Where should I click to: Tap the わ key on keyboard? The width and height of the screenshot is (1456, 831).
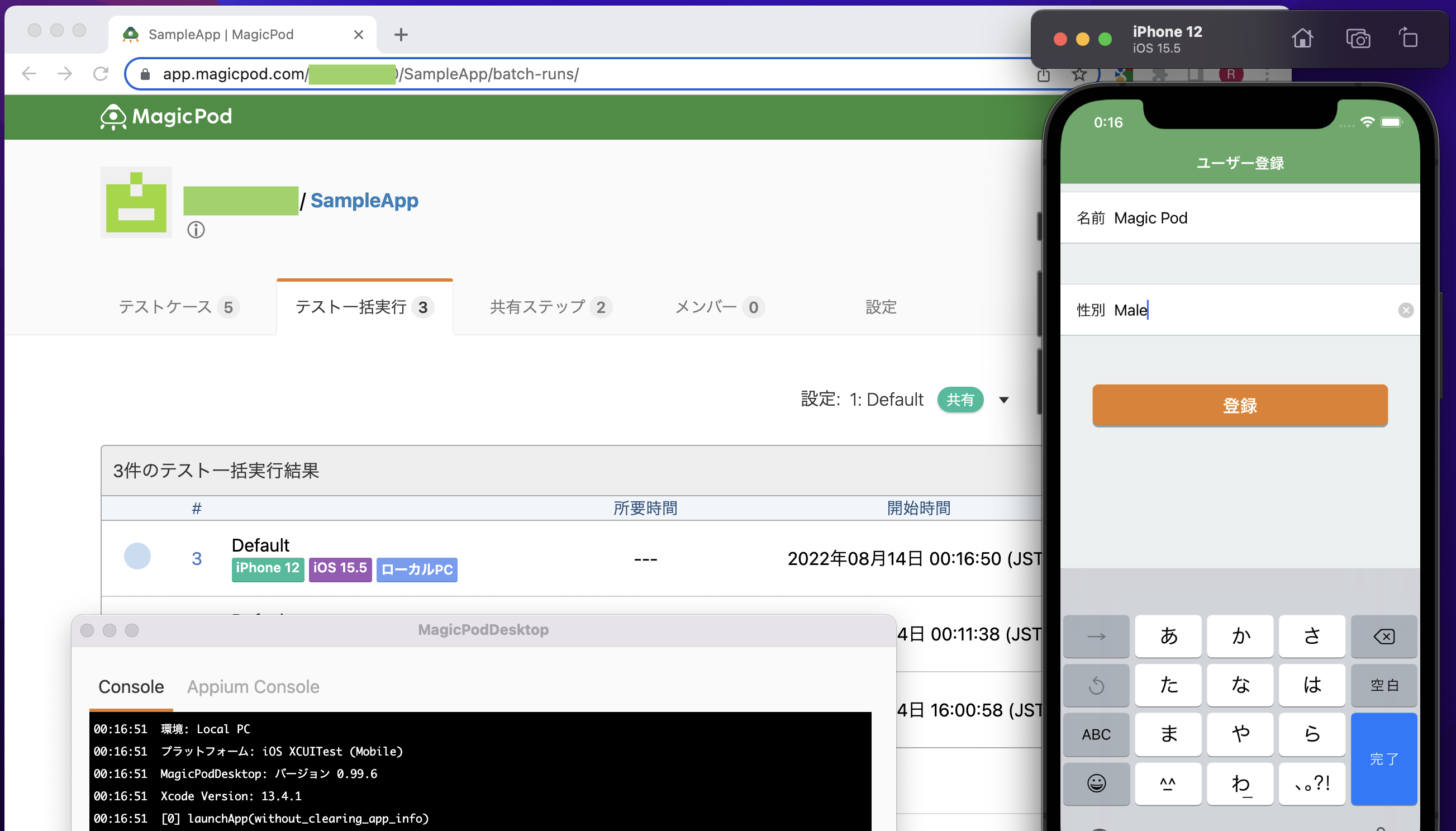click(1240, 783)
